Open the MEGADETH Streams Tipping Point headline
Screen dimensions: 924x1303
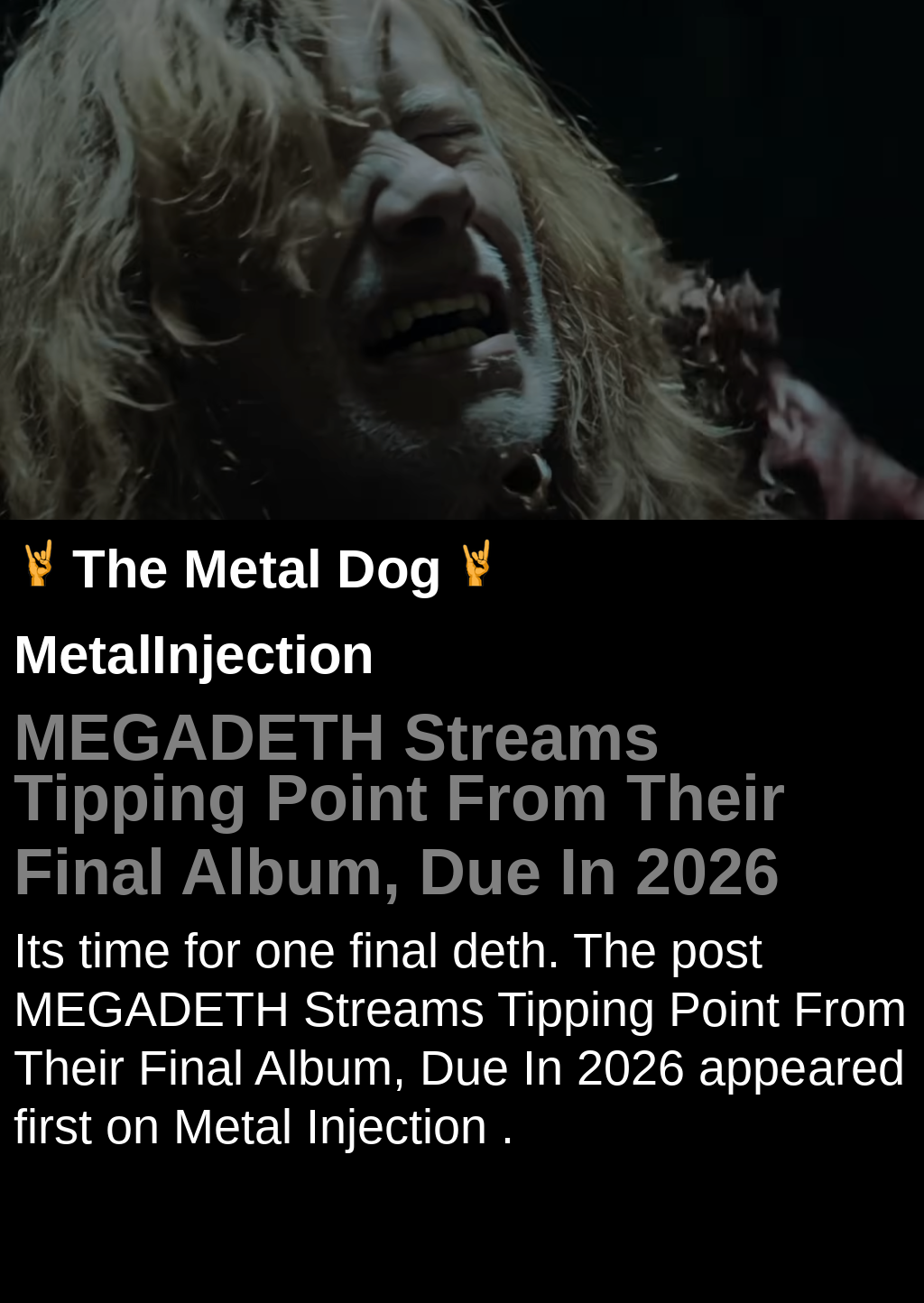(399, 805)
